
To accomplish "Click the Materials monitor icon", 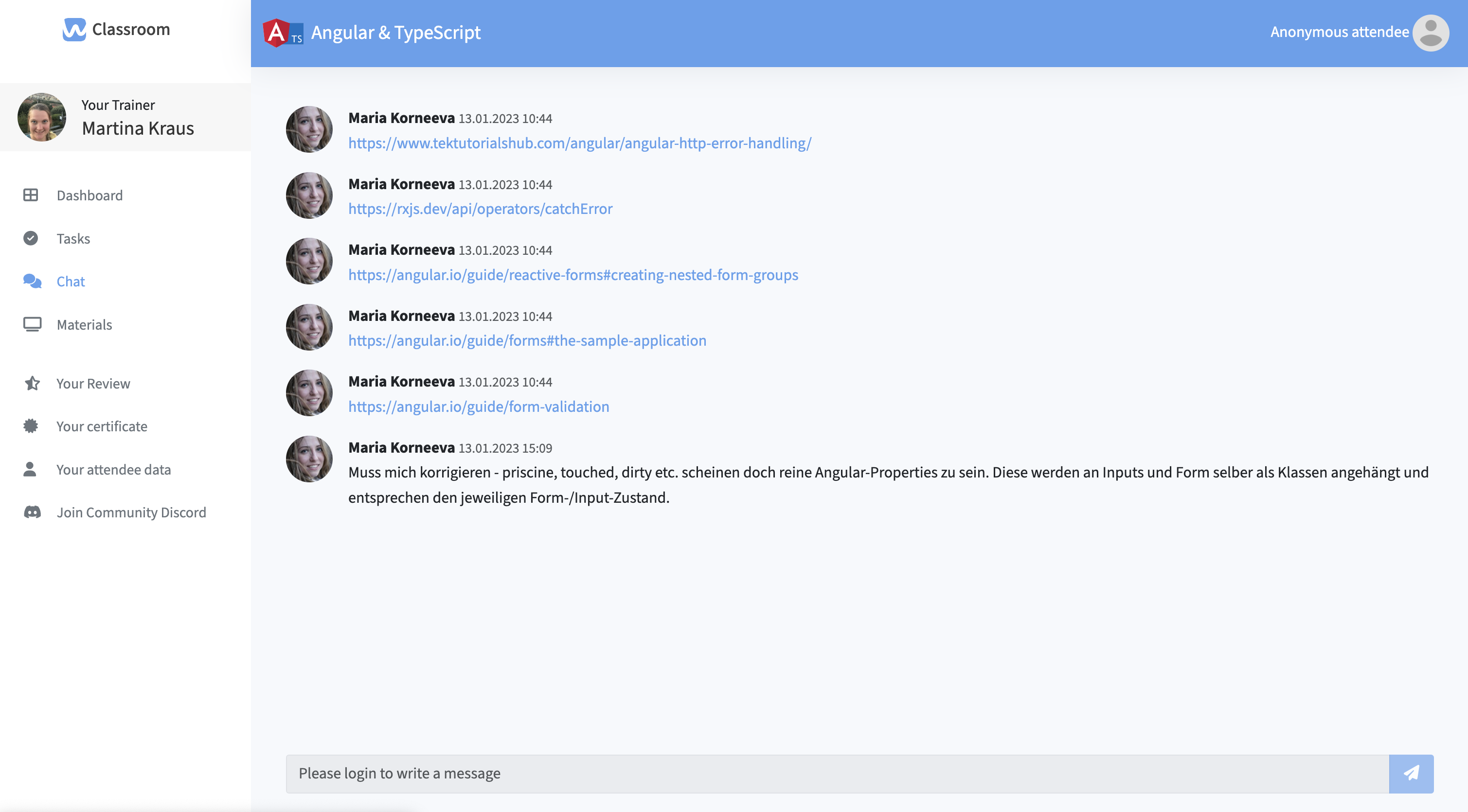I will coord(32,324).
